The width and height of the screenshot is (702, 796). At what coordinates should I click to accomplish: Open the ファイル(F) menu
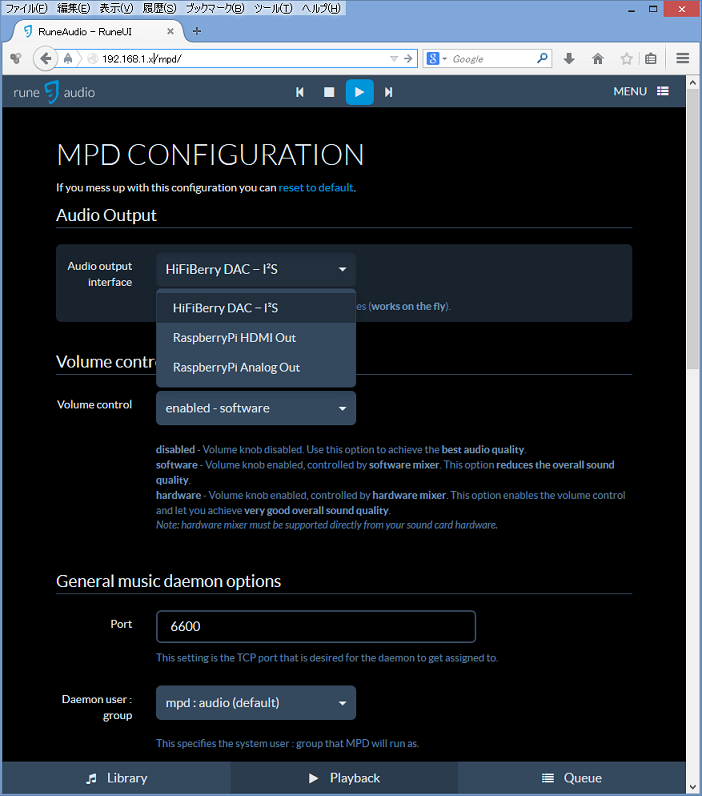[26, 8]
